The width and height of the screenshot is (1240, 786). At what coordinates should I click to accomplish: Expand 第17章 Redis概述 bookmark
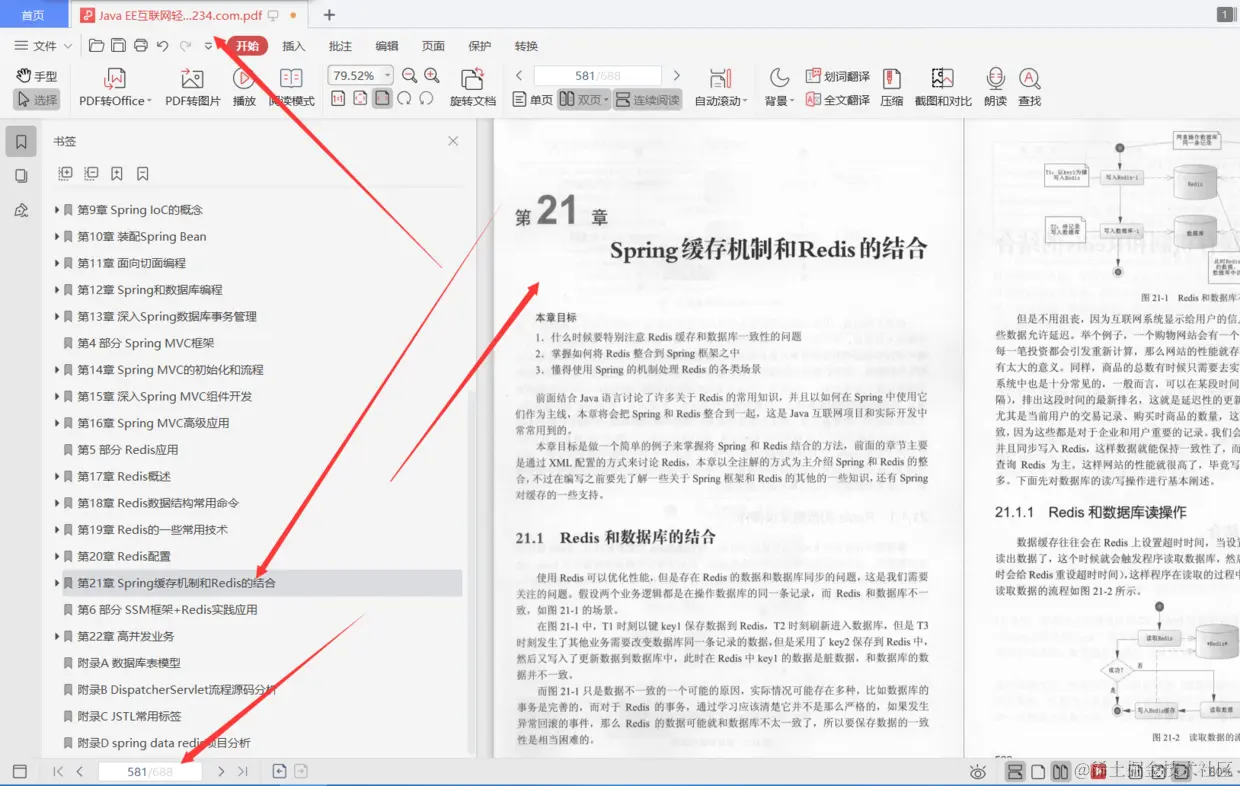tap(57, 477)
